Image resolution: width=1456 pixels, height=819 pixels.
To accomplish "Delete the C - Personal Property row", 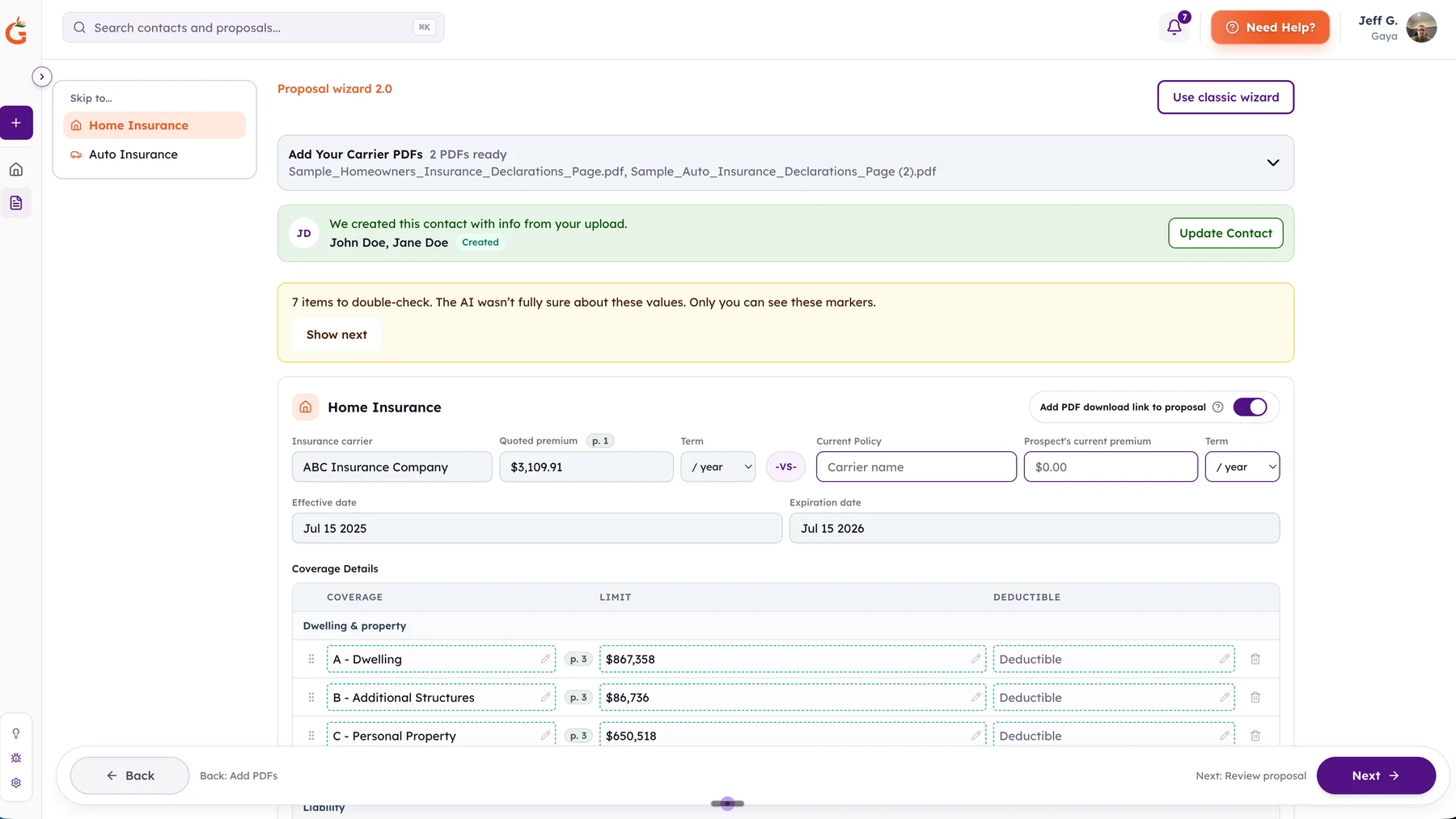I will pos(1255,736).
